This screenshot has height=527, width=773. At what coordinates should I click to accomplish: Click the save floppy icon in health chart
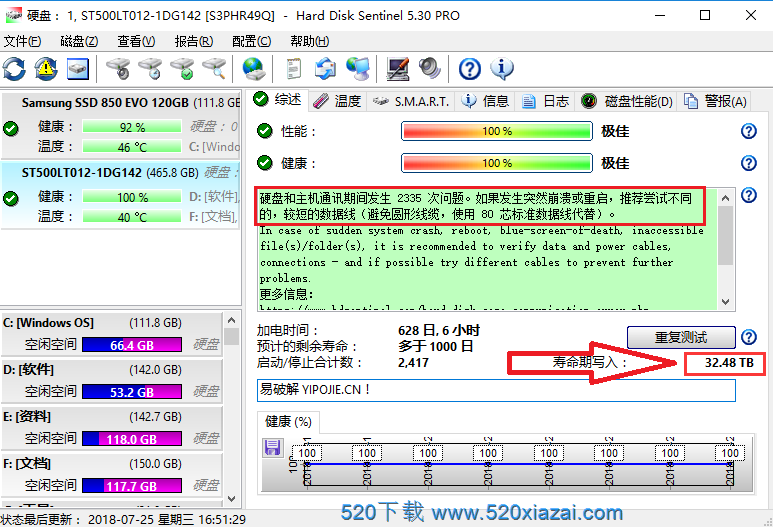pos(272,448)
